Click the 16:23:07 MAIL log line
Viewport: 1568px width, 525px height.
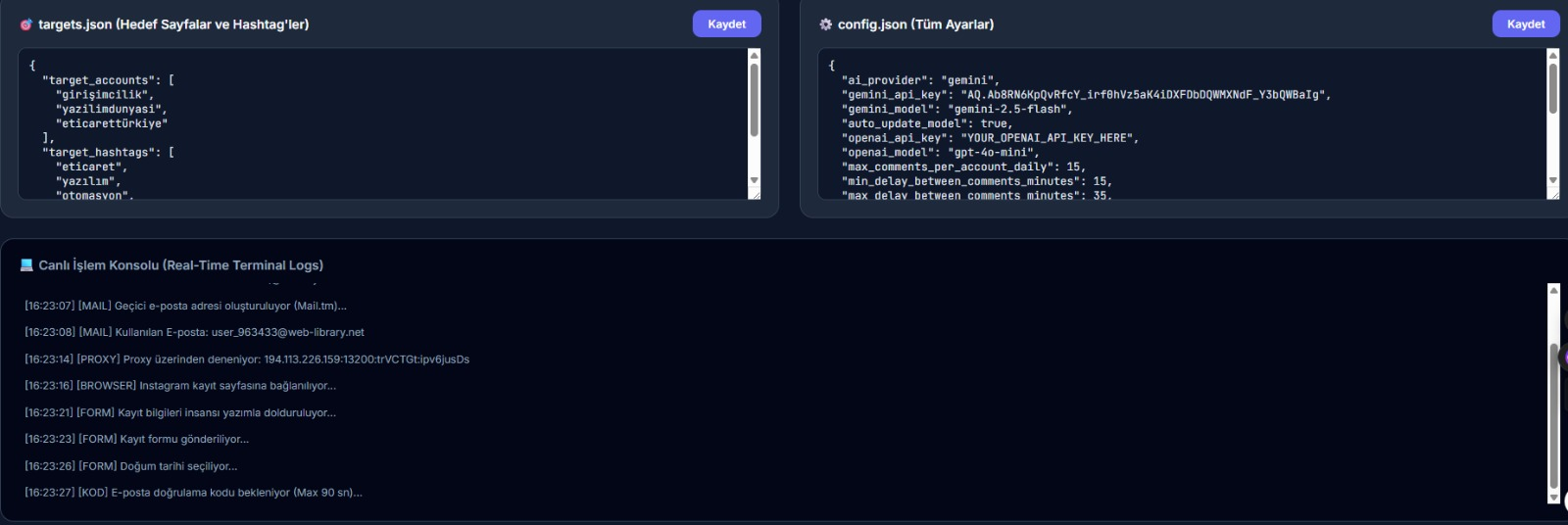coord(185,306)
